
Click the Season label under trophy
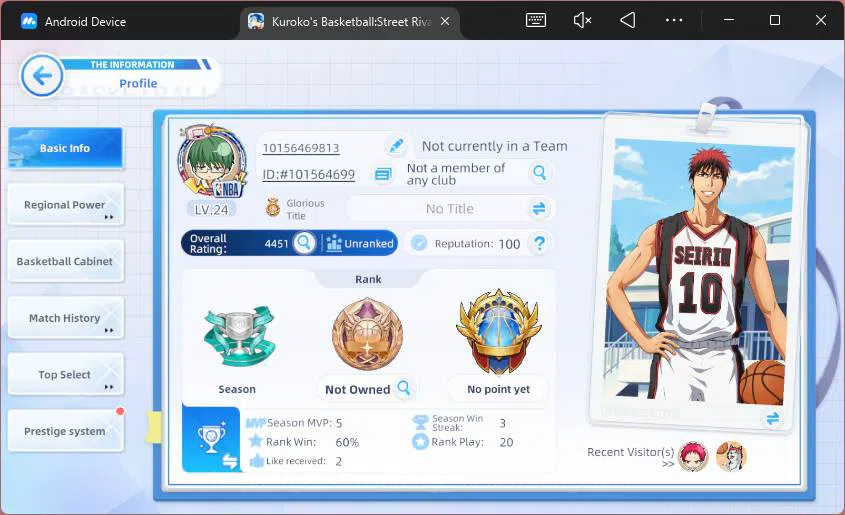point(237,389)
